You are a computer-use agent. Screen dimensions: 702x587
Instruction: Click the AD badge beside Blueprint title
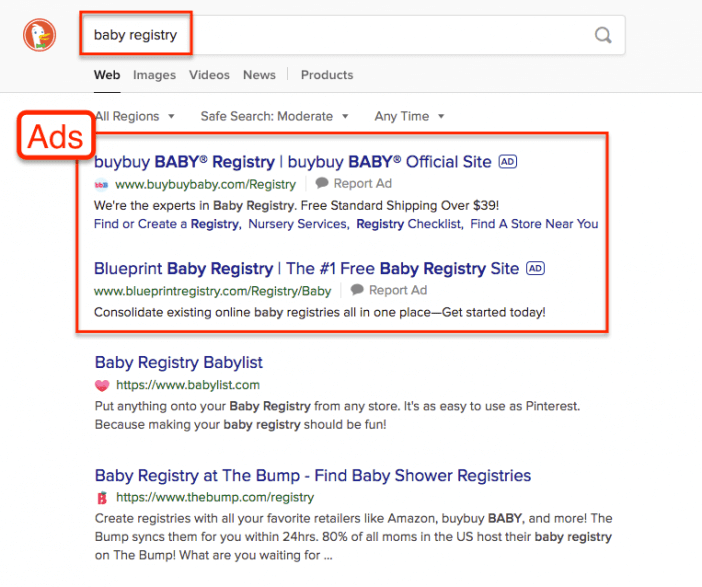coord(535,268)
